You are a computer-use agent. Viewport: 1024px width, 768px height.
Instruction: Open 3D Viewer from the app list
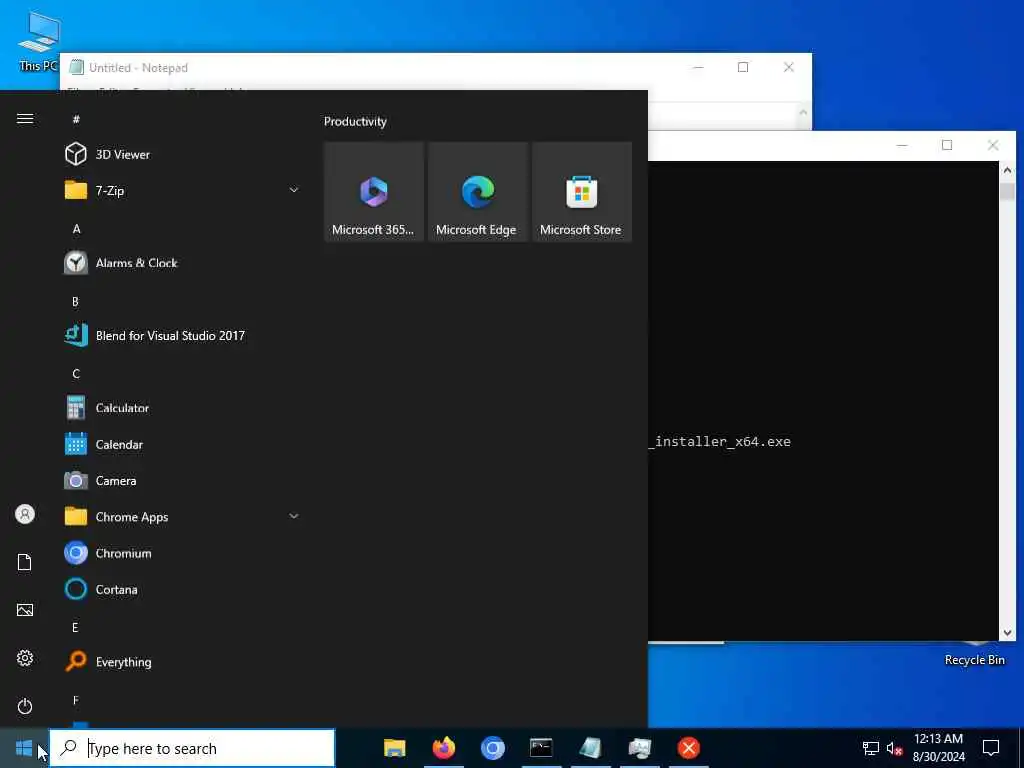183,154
